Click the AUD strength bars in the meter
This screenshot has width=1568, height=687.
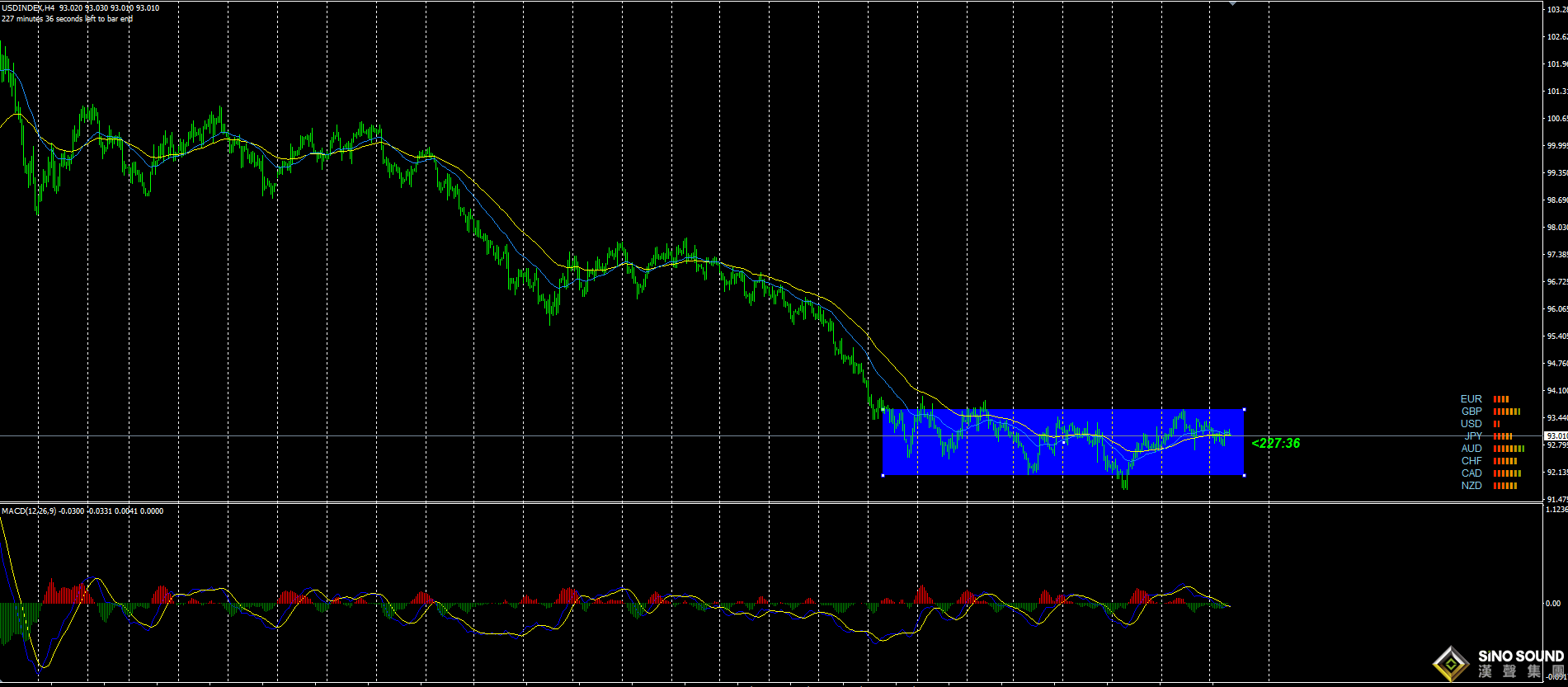pos(1509,449)
